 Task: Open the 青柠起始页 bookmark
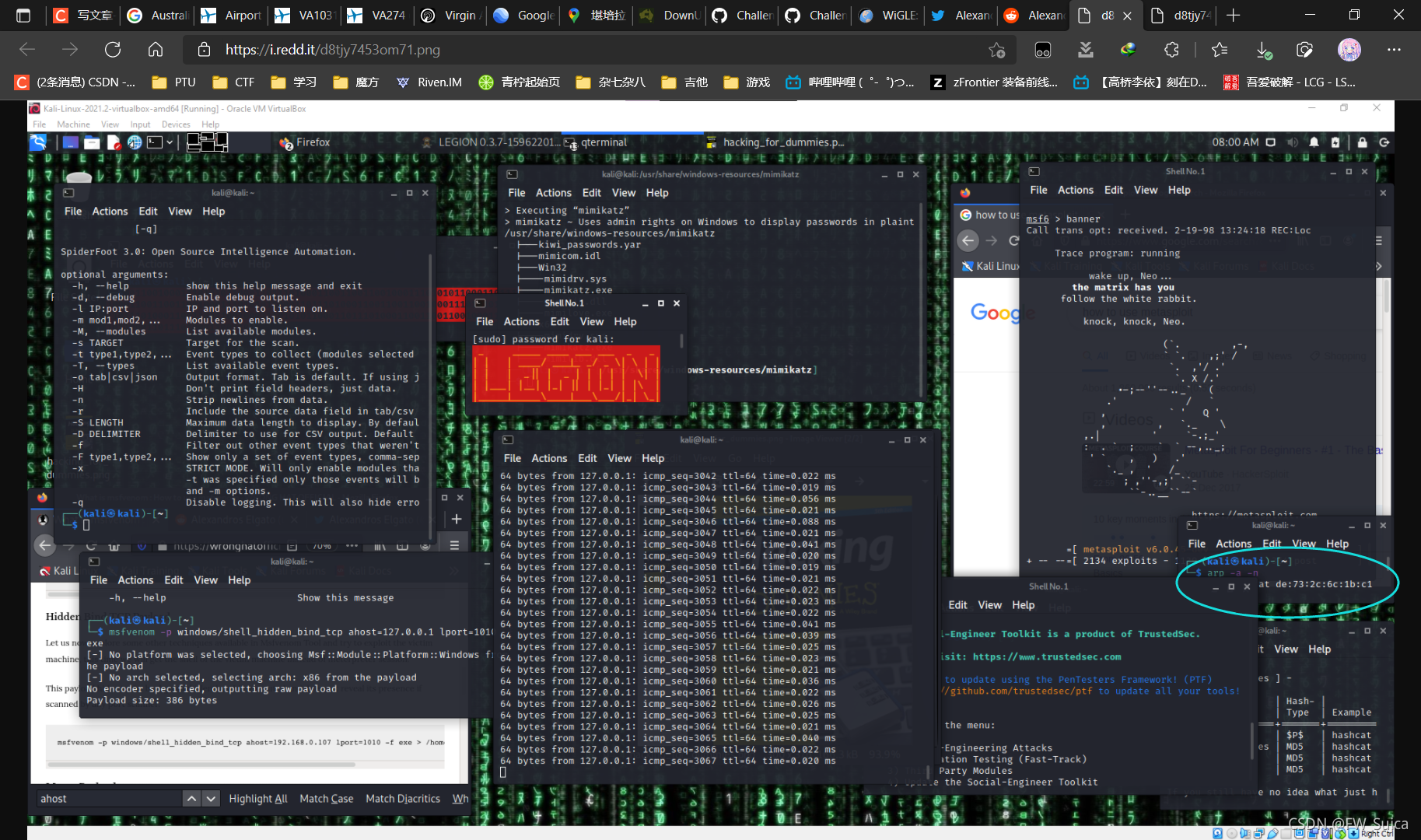point(520,82)
